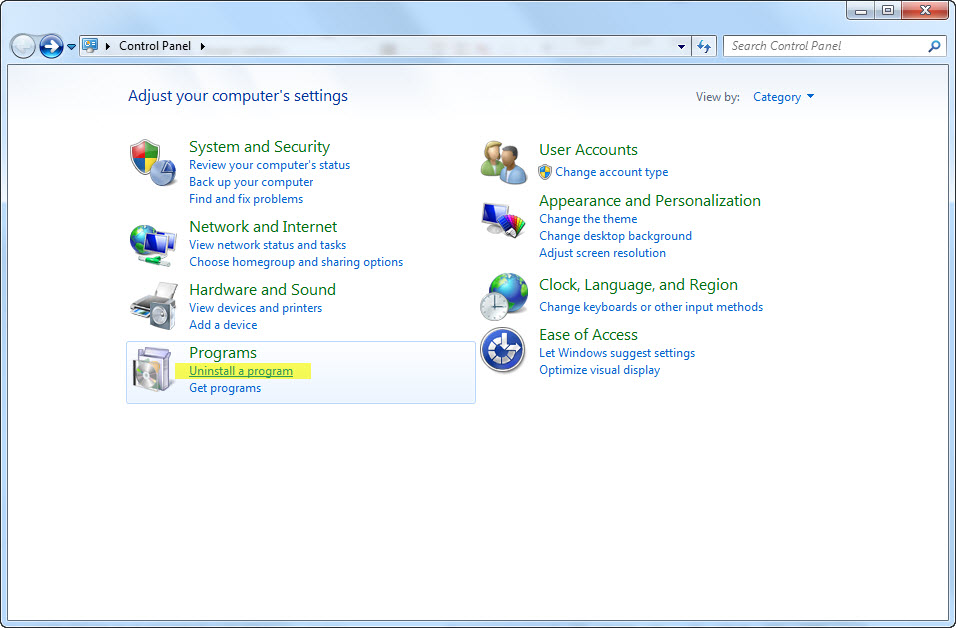The image size is (956, 628).
Task: Click the search magnifier icon
Action: coord(934,46)
